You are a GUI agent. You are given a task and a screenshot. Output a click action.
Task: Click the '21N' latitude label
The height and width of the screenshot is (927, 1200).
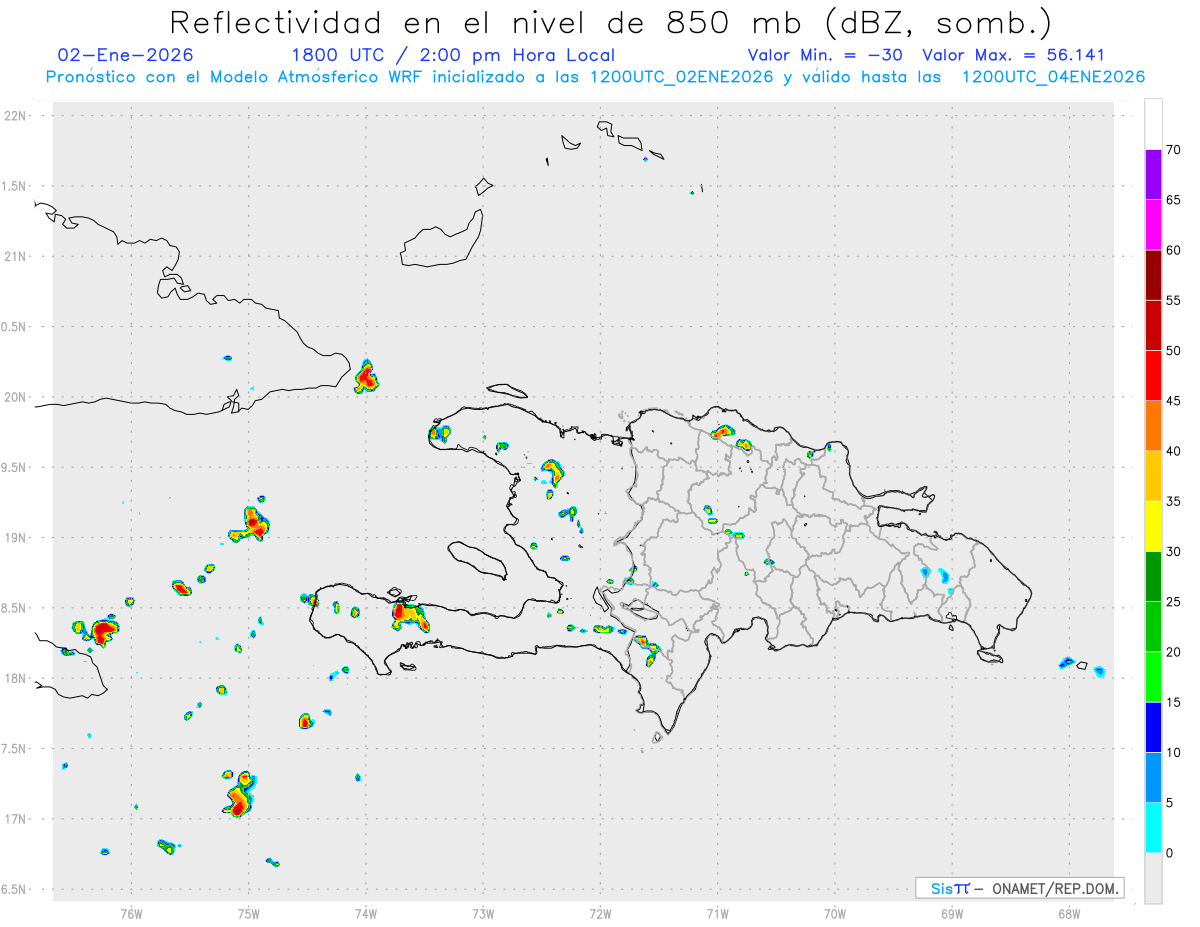17,257
